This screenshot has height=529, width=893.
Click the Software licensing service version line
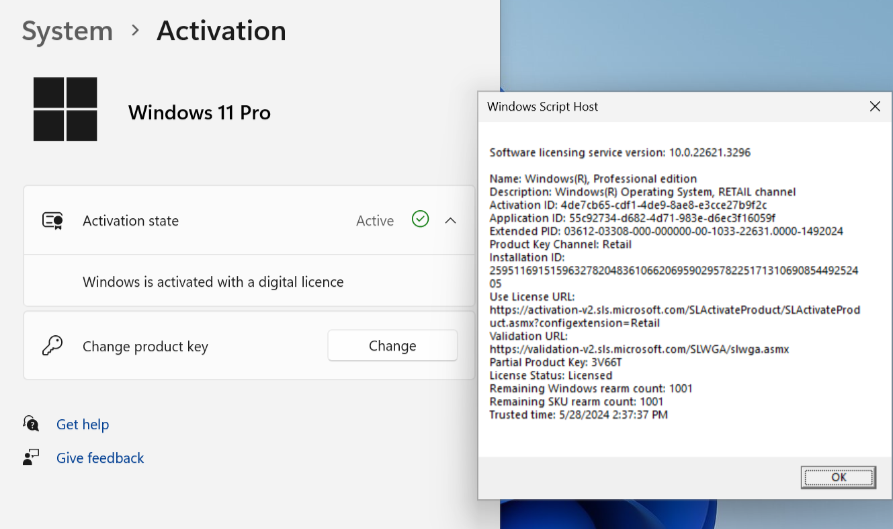[620, 153]
